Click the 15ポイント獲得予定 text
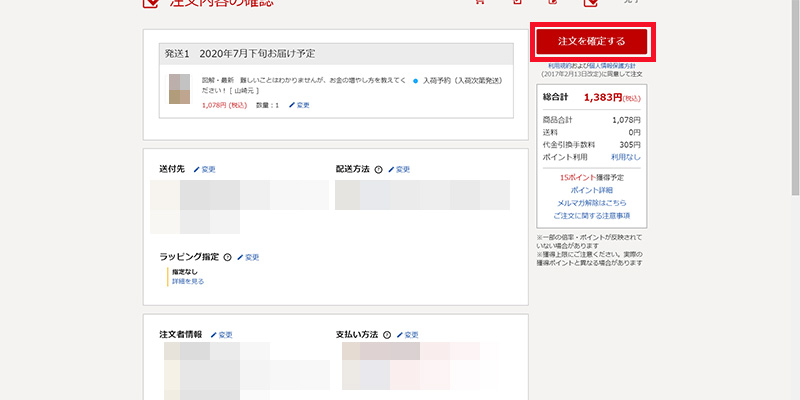The height and width of the screenshot is (400, 800). (x=592, y=178)
